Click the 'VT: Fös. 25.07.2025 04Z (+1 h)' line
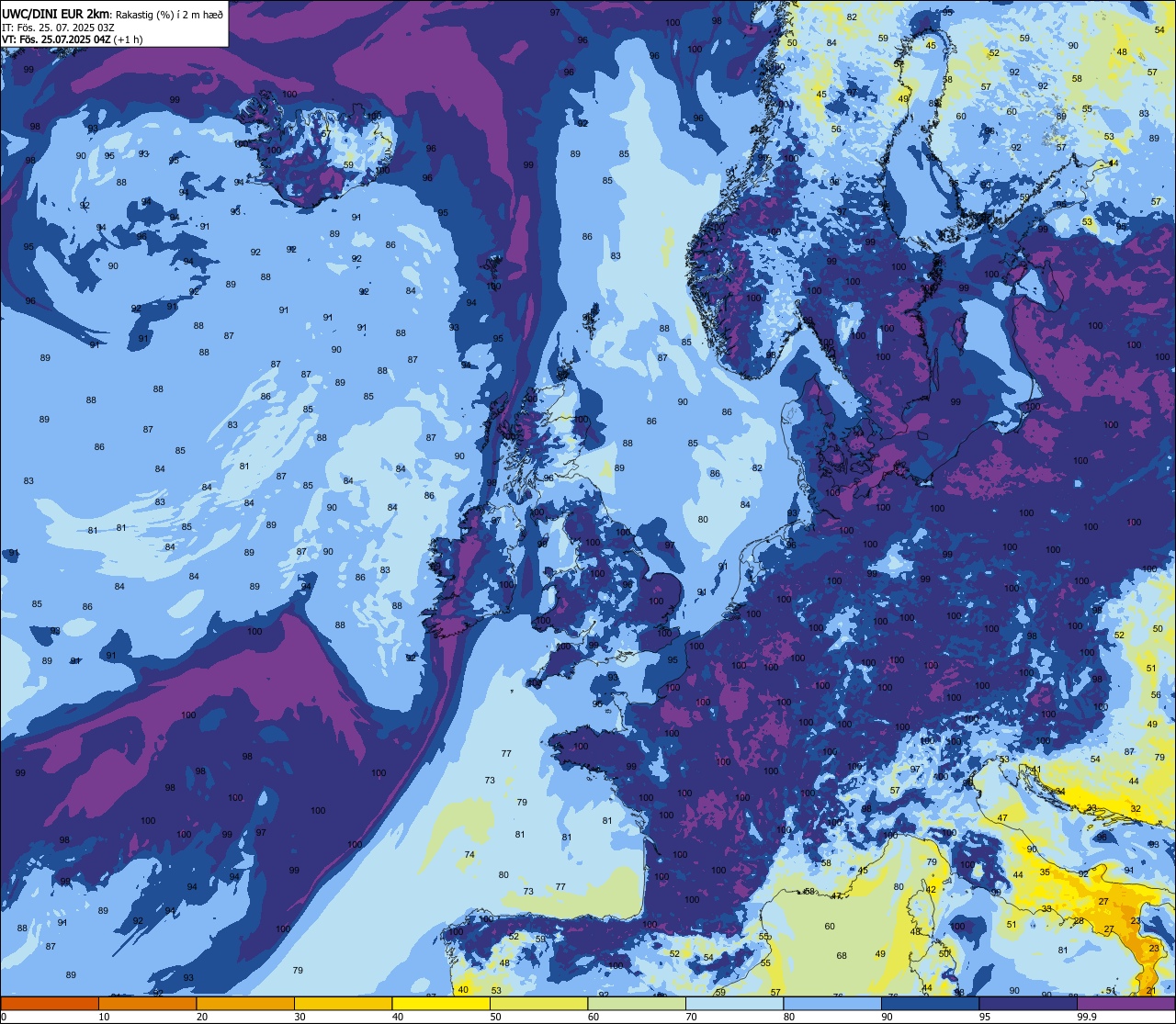The height and width of the screenshot is (1024, 1176). pyautogui.click(x=72, y=39)
